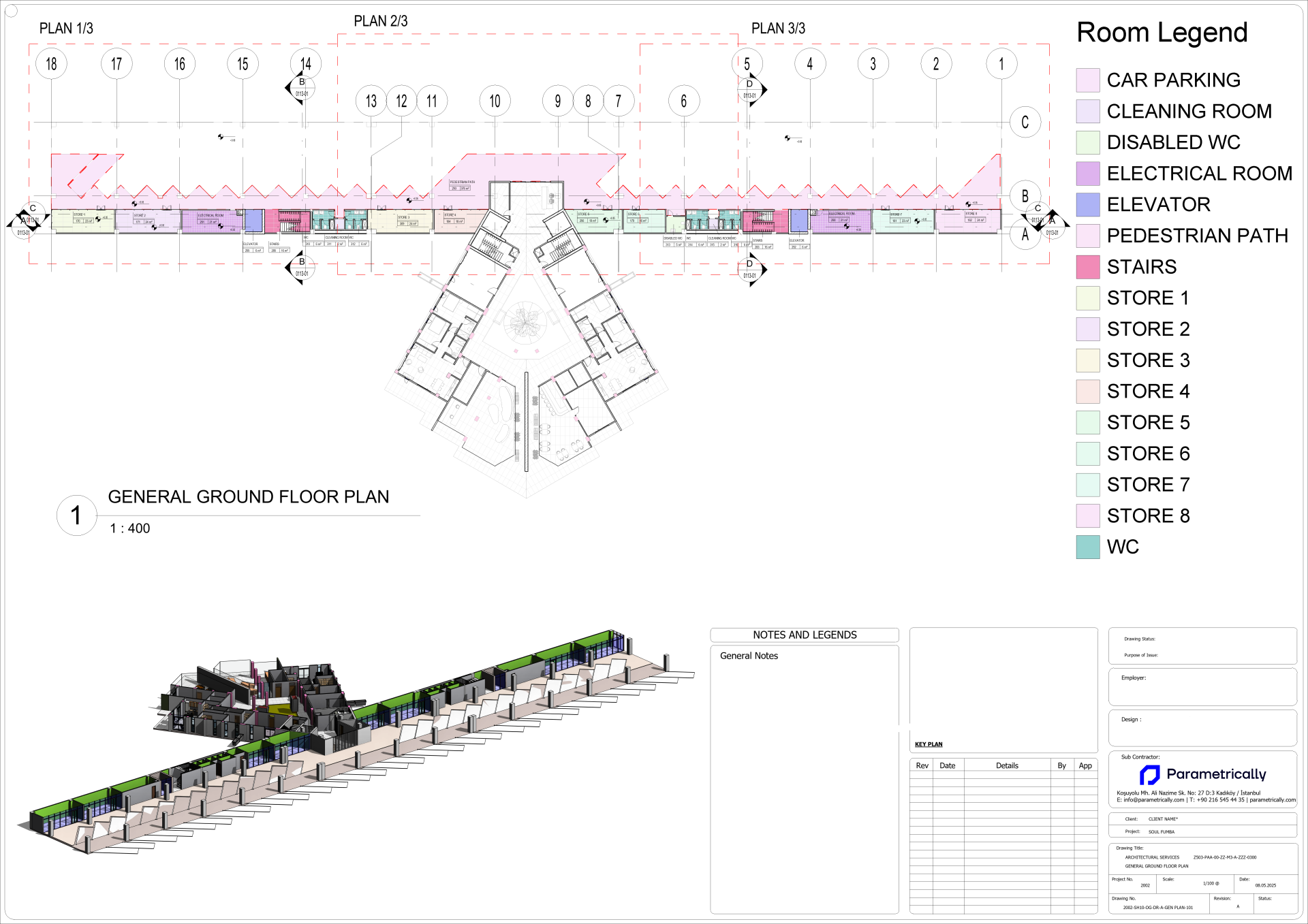Click grid bubble number 1 above plan
1308x924 pixels.
(x=1001, y=64)
